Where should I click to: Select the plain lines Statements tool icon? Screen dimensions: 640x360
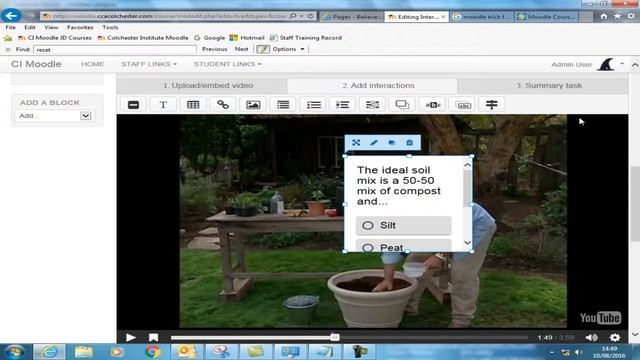coord(283,105)
